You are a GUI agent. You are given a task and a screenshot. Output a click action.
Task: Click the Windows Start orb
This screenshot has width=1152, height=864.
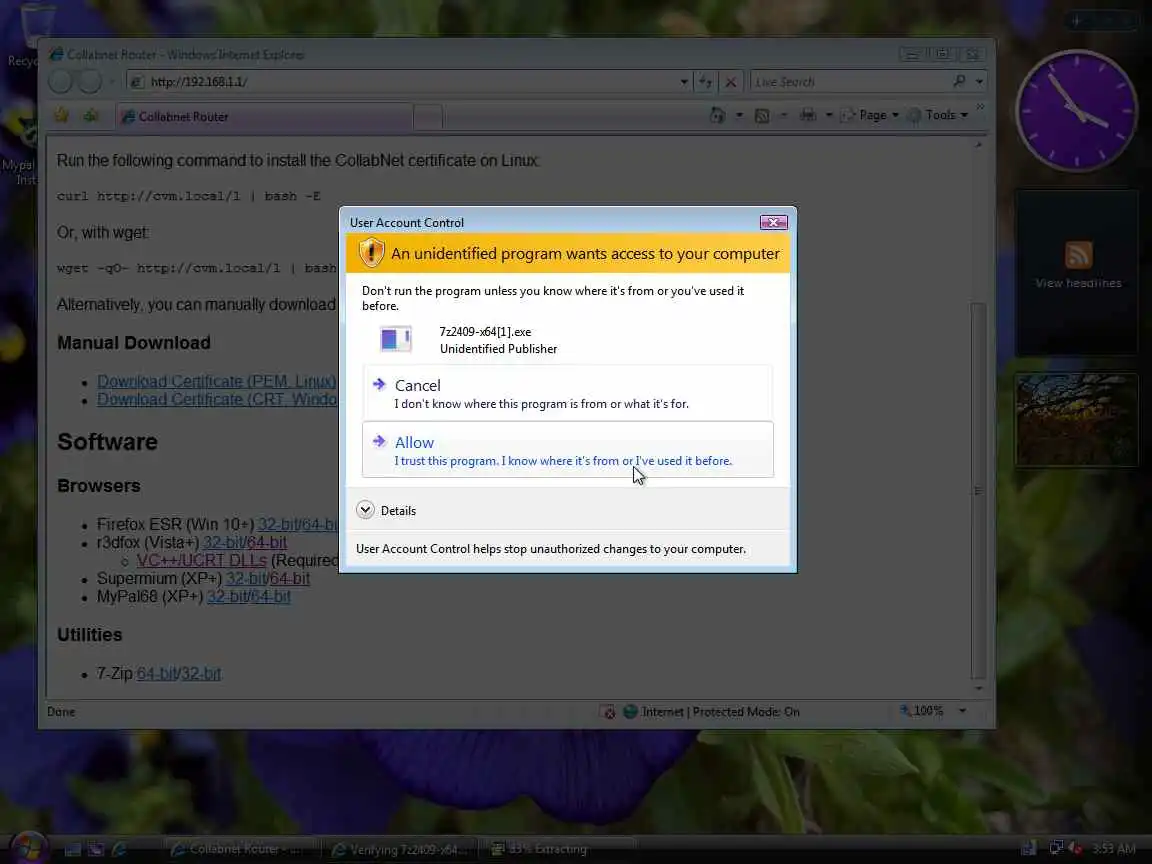tap(28, 849)
